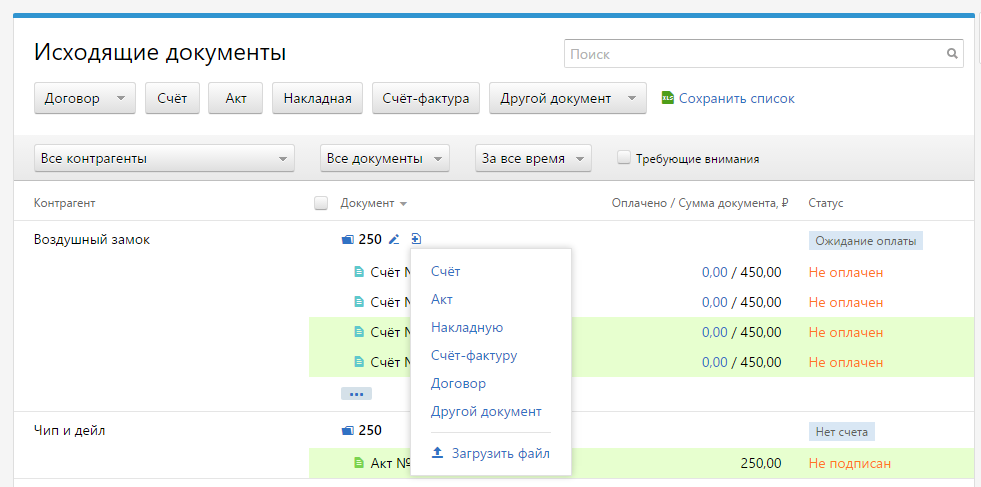Choose Накладную in the popup menu
The height and width of the screenshot is (487, 981).
[467, 327]
